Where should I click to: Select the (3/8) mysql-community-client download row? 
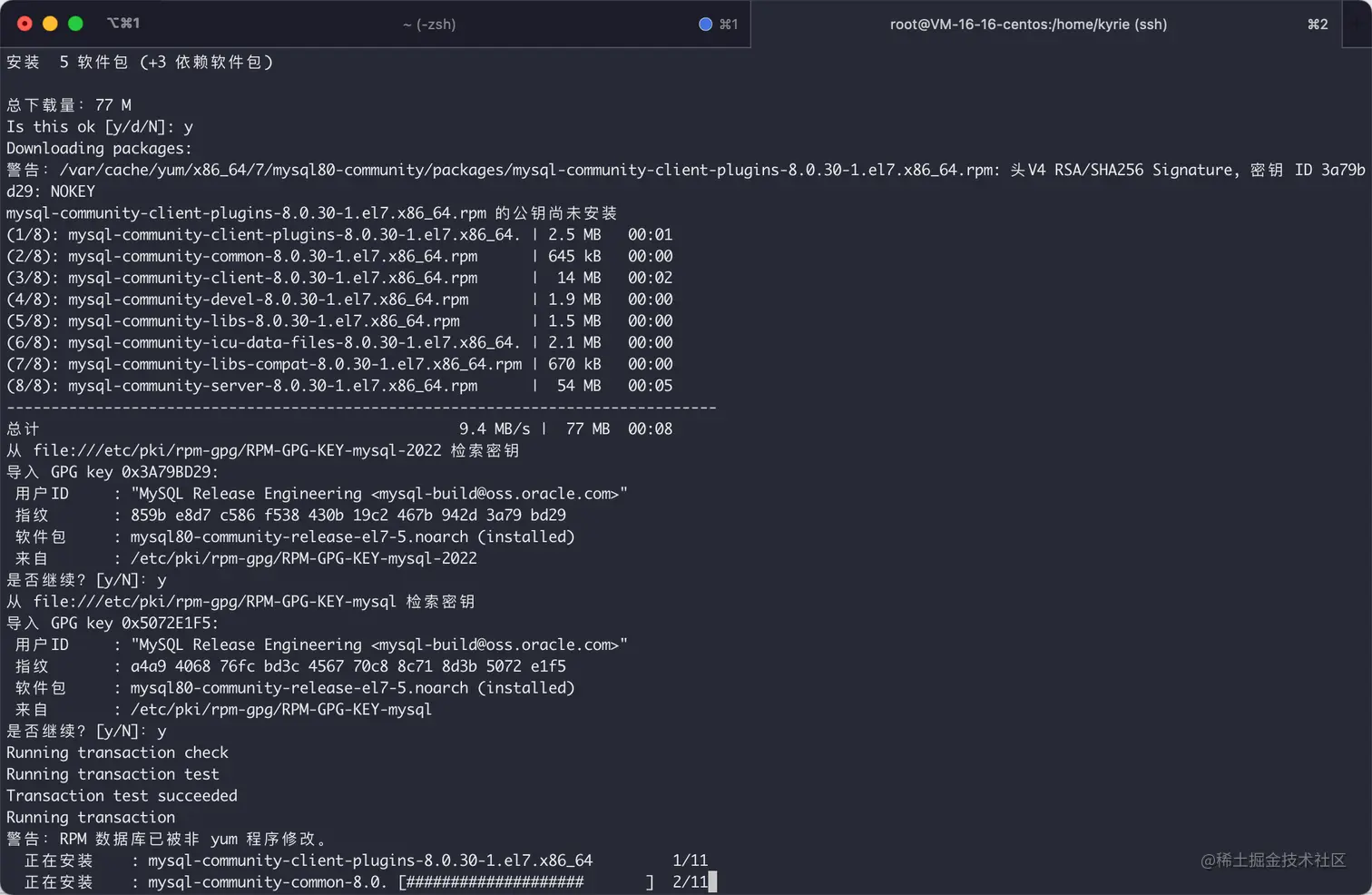point(339,278)
